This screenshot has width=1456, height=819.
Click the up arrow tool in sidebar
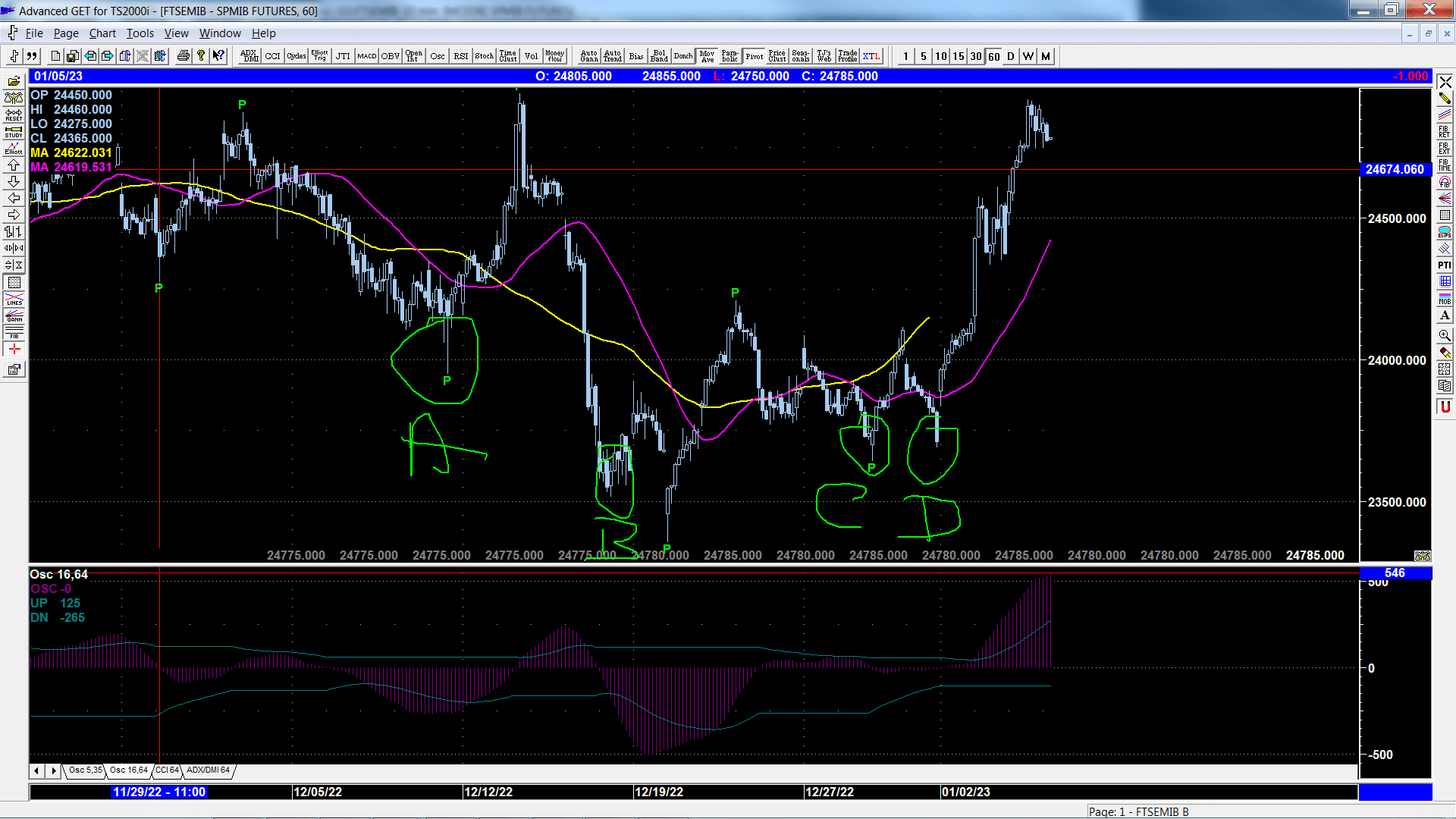[x=14, y=165]
